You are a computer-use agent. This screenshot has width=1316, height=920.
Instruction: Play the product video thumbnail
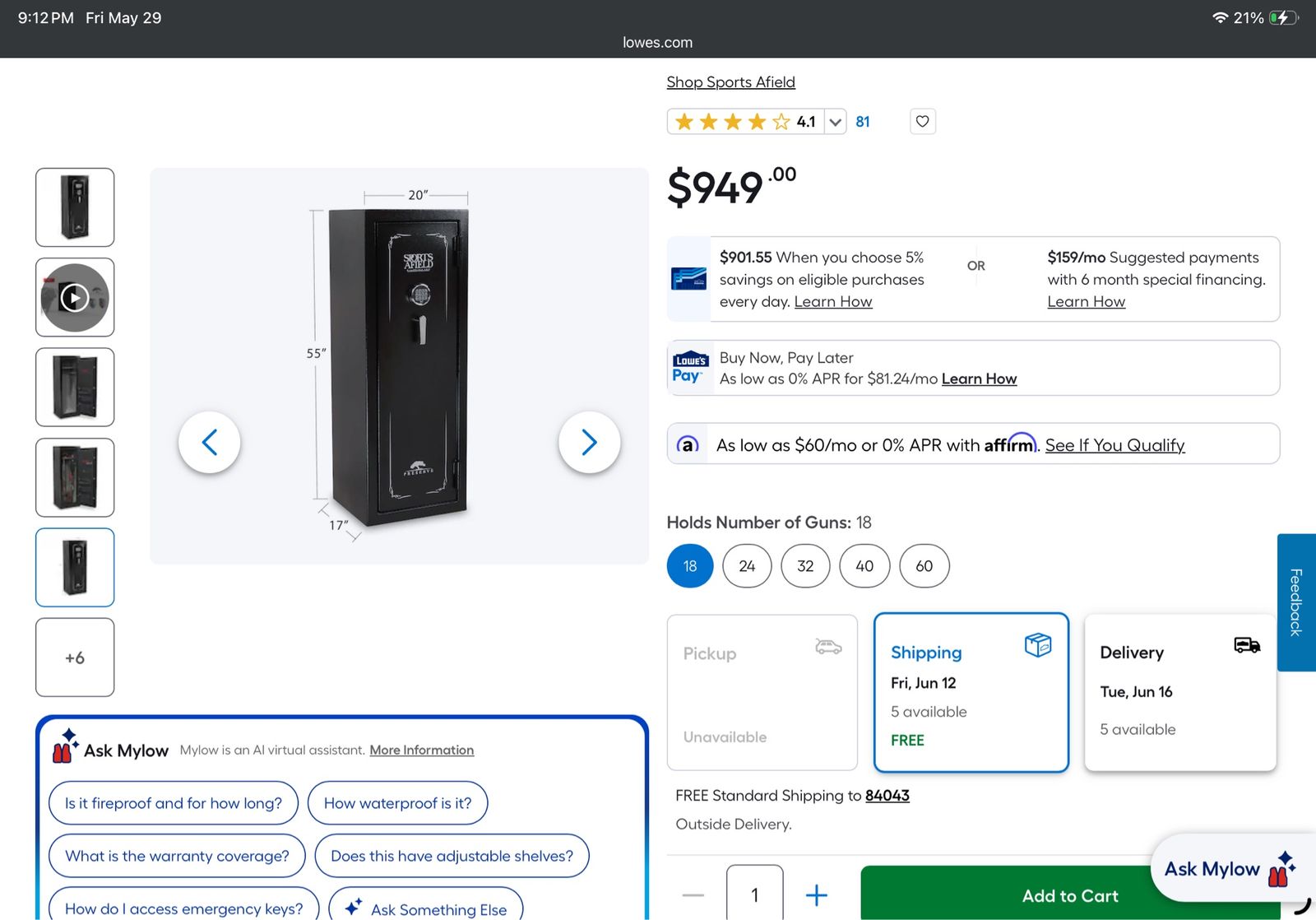tap(75, 297)
